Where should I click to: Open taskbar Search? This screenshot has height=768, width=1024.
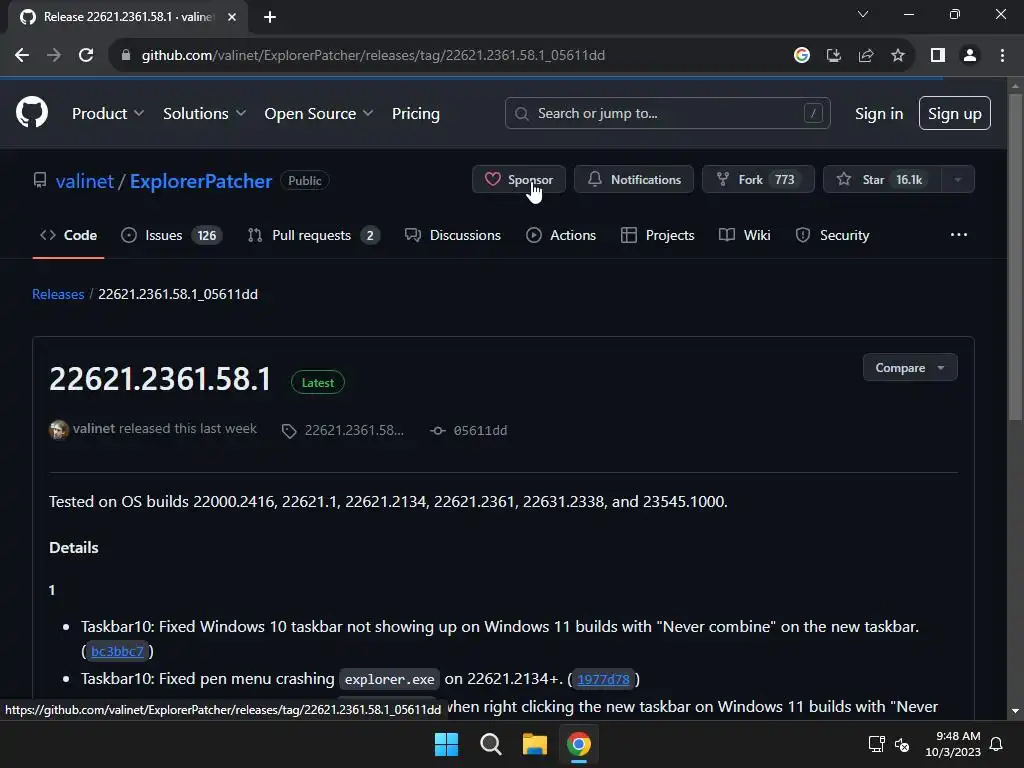pos(490,744)
